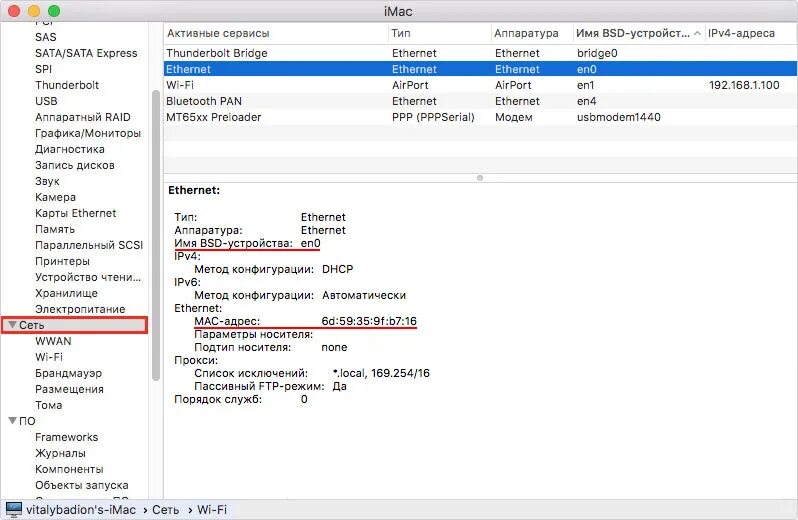Click the PPP (PPPSerial) type cell
This screenshot has height=520, width=798.
click(433, 117)
